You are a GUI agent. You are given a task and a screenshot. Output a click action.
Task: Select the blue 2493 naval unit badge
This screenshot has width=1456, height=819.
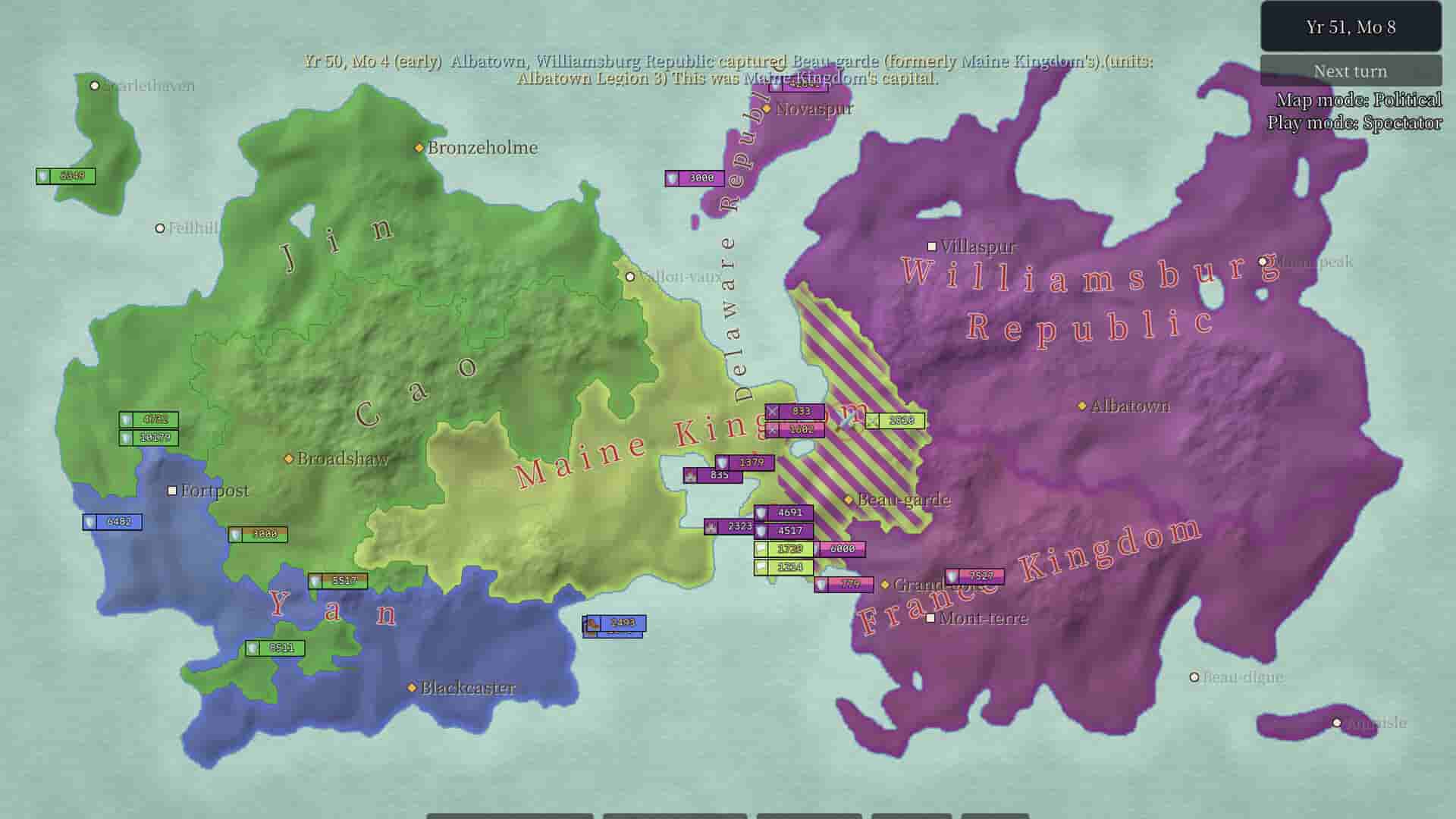[616, 623]
